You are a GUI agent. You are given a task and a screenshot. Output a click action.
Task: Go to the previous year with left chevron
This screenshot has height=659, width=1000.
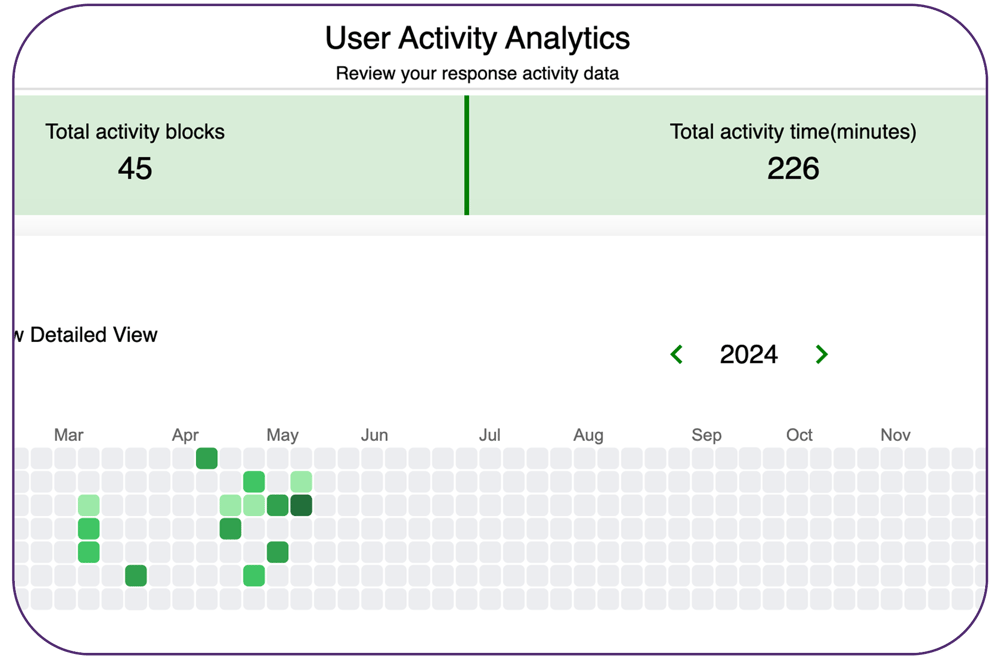[x=677, y=354]
